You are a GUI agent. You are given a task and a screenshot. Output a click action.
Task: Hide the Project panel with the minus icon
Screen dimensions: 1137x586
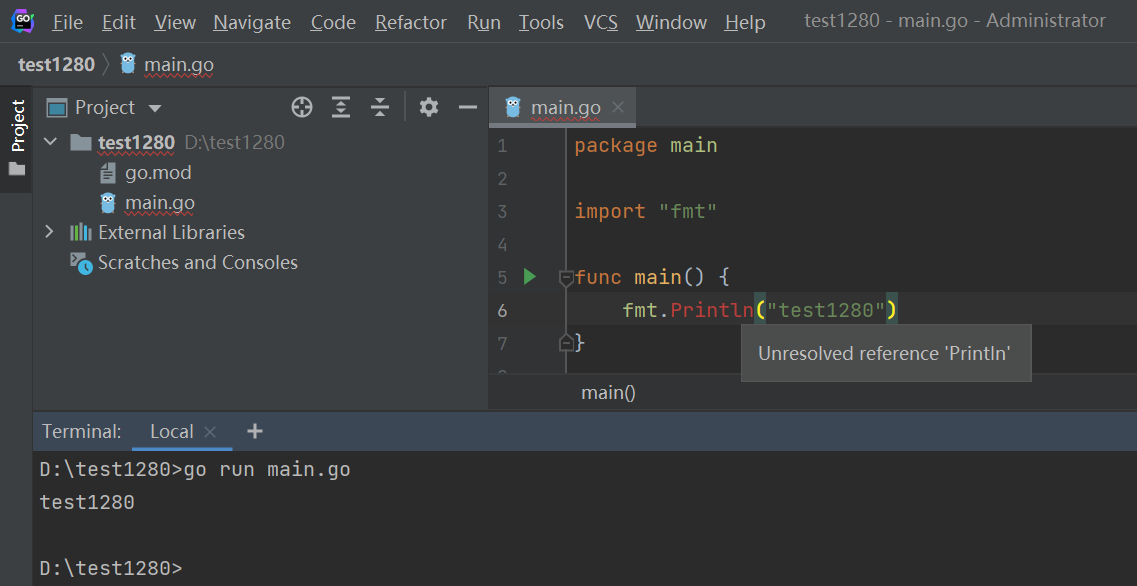click(468, 108)
